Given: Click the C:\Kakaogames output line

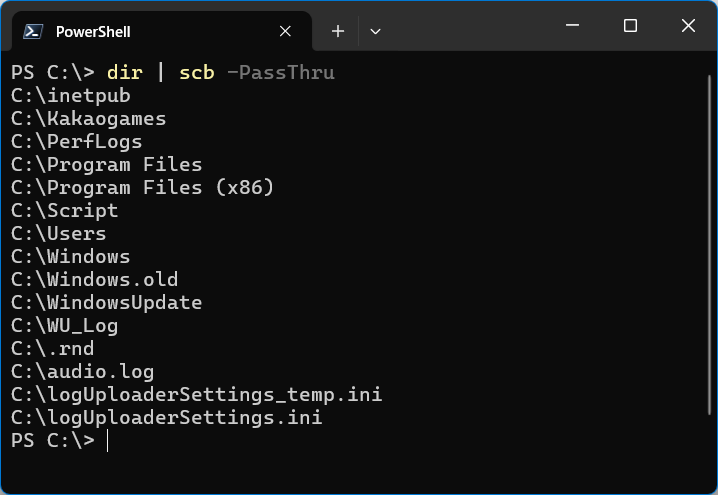Looking at the screenshot, I should coord(88,119).
